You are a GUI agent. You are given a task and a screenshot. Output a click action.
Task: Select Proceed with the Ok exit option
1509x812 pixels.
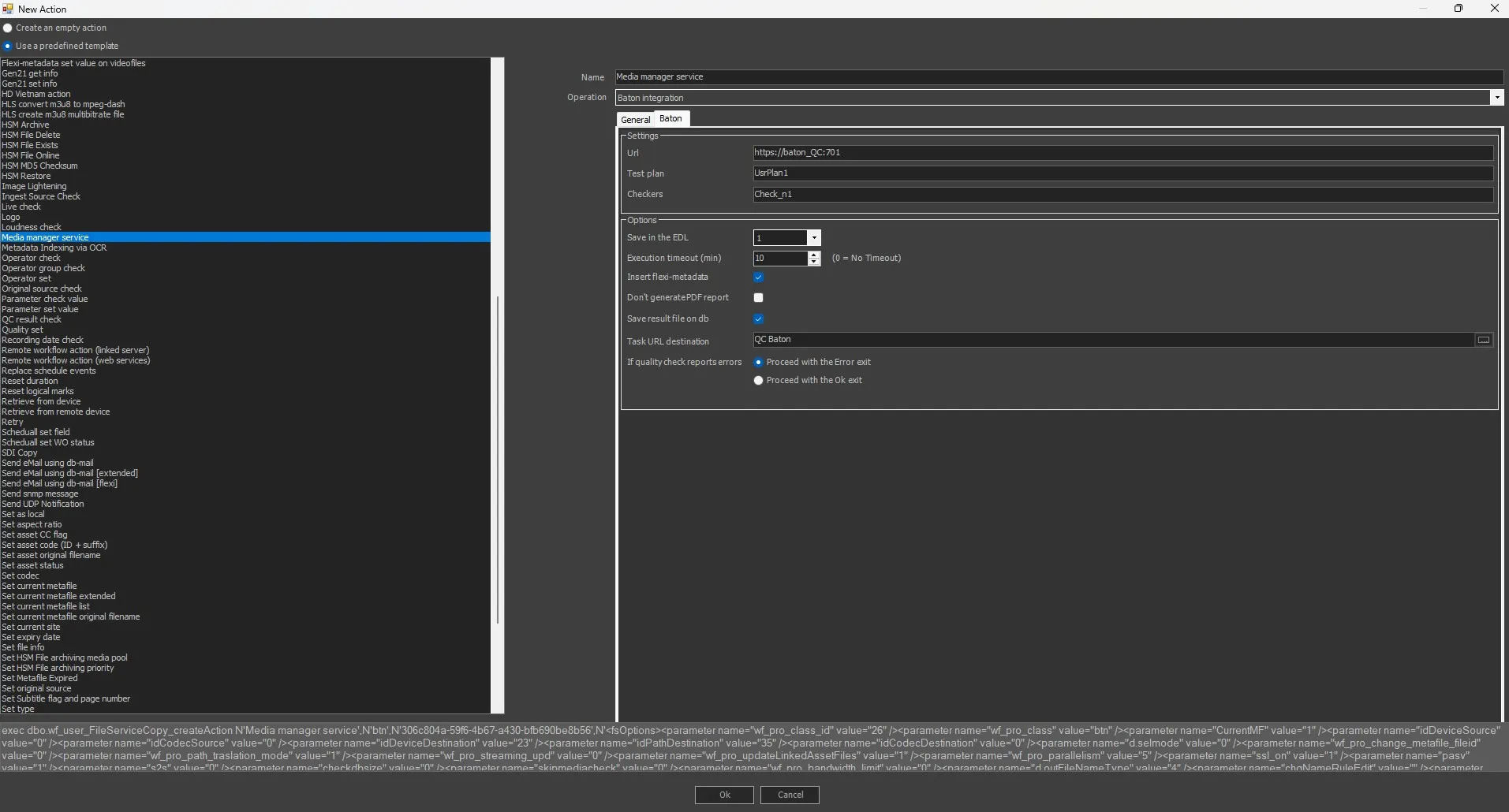[759, 381]
